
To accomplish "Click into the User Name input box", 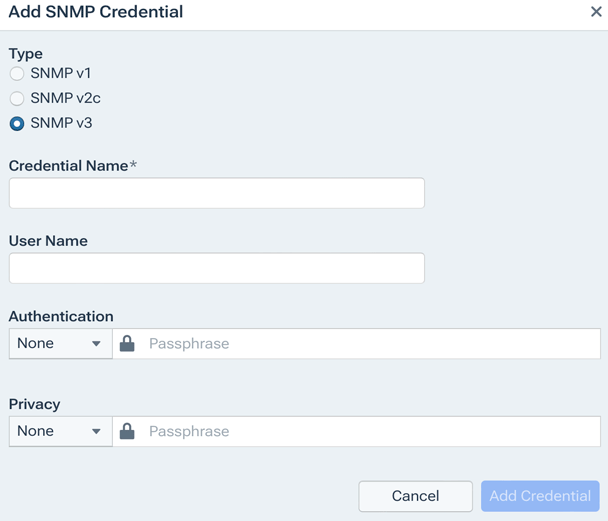I will tap(216, 268).
